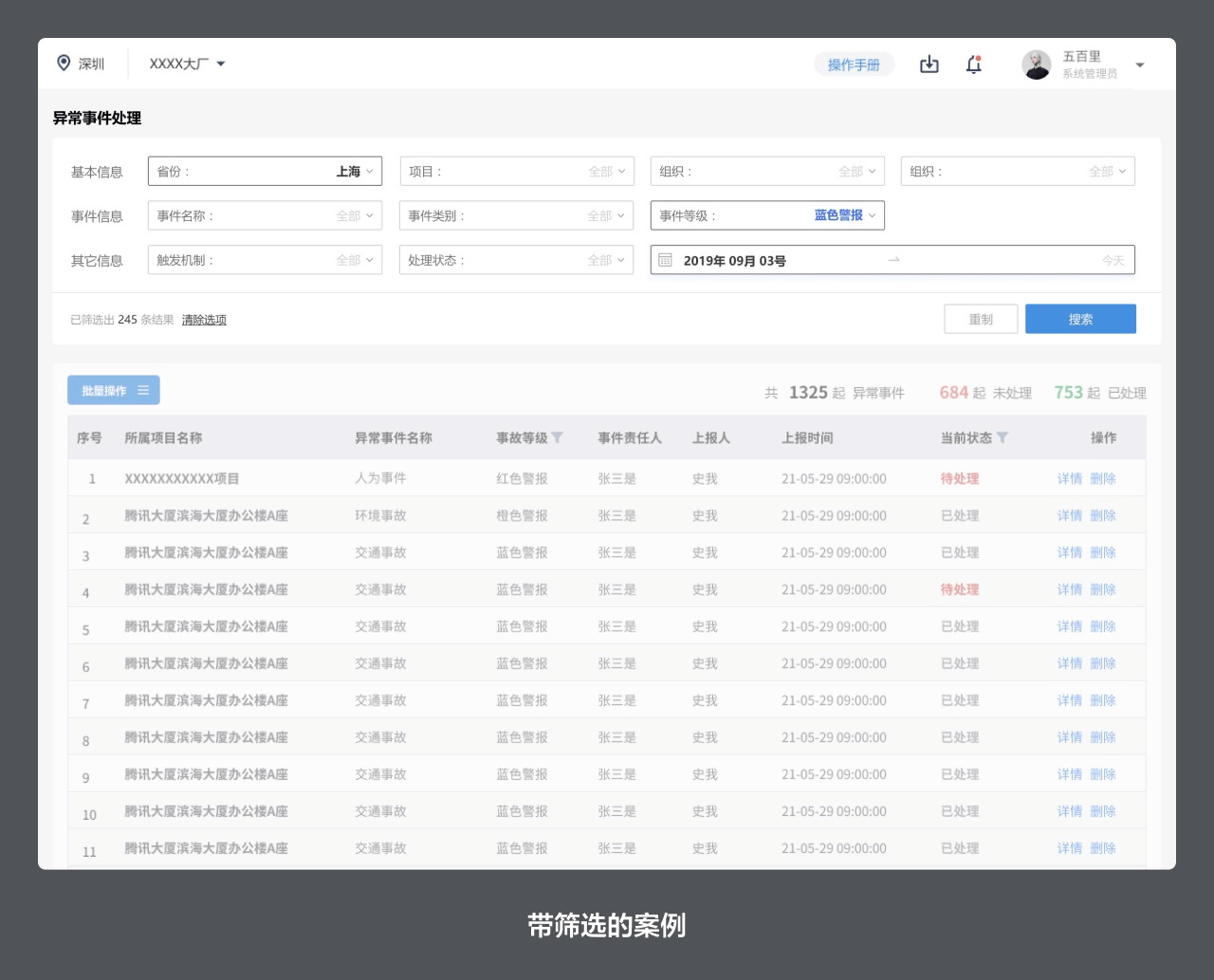Click 详情 in row 4
1214x980 pixels.
pos(1070,590)
